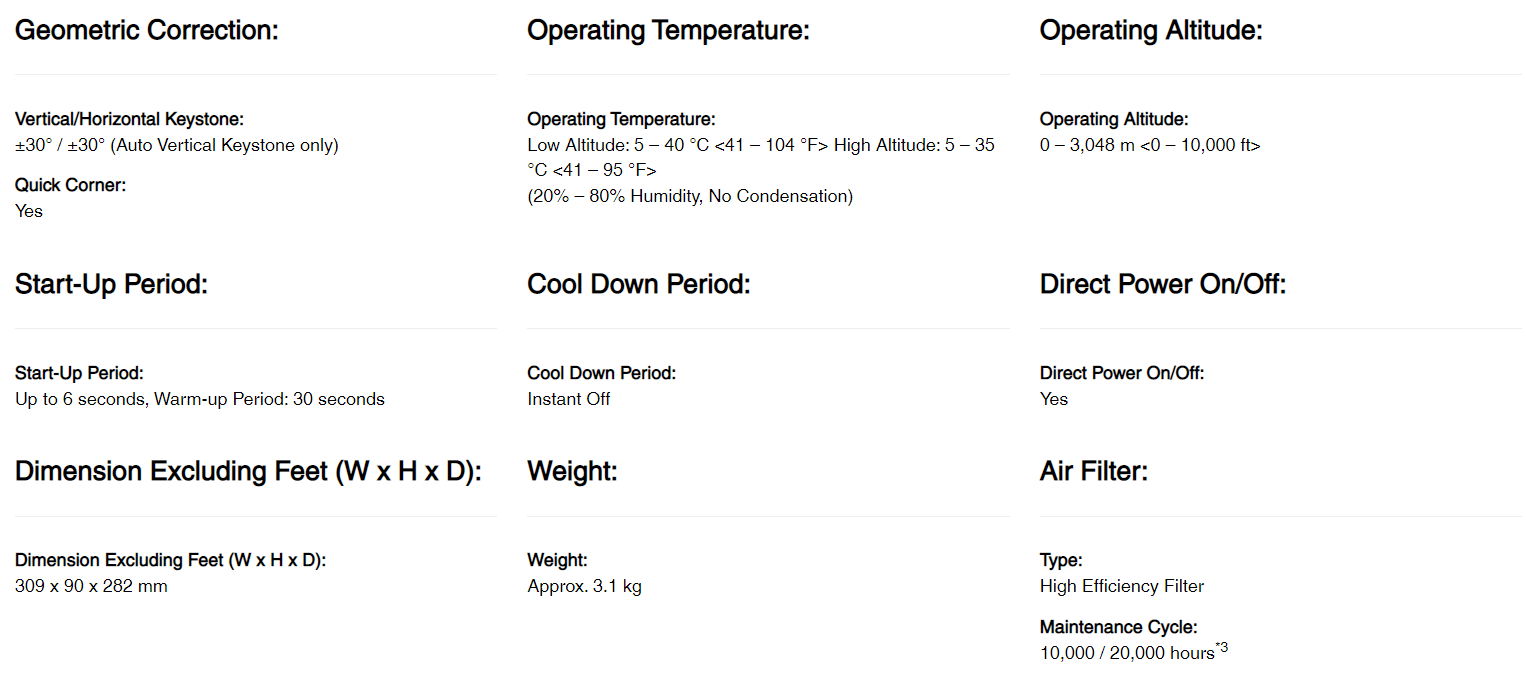Click the large "Operating Altitude:" section heading
The width and height of the screenshot is (1526, 683).
[x=1151, y=30]
